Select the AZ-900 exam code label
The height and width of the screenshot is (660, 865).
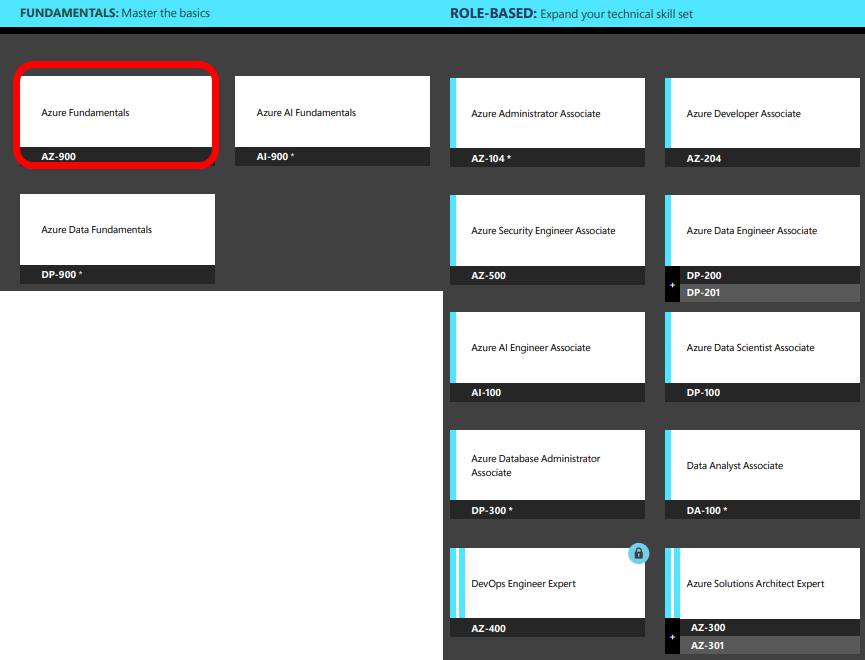tap(58, 157)
